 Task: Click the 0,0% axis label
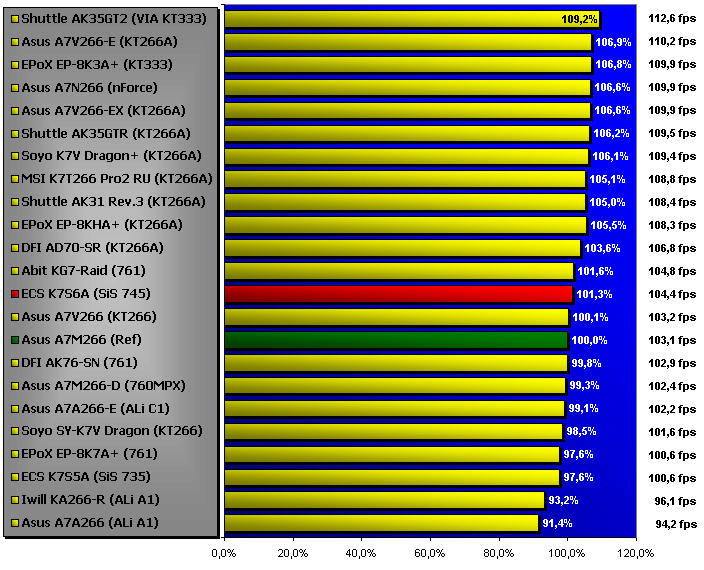pyautogui.click(x=224, y=553)
